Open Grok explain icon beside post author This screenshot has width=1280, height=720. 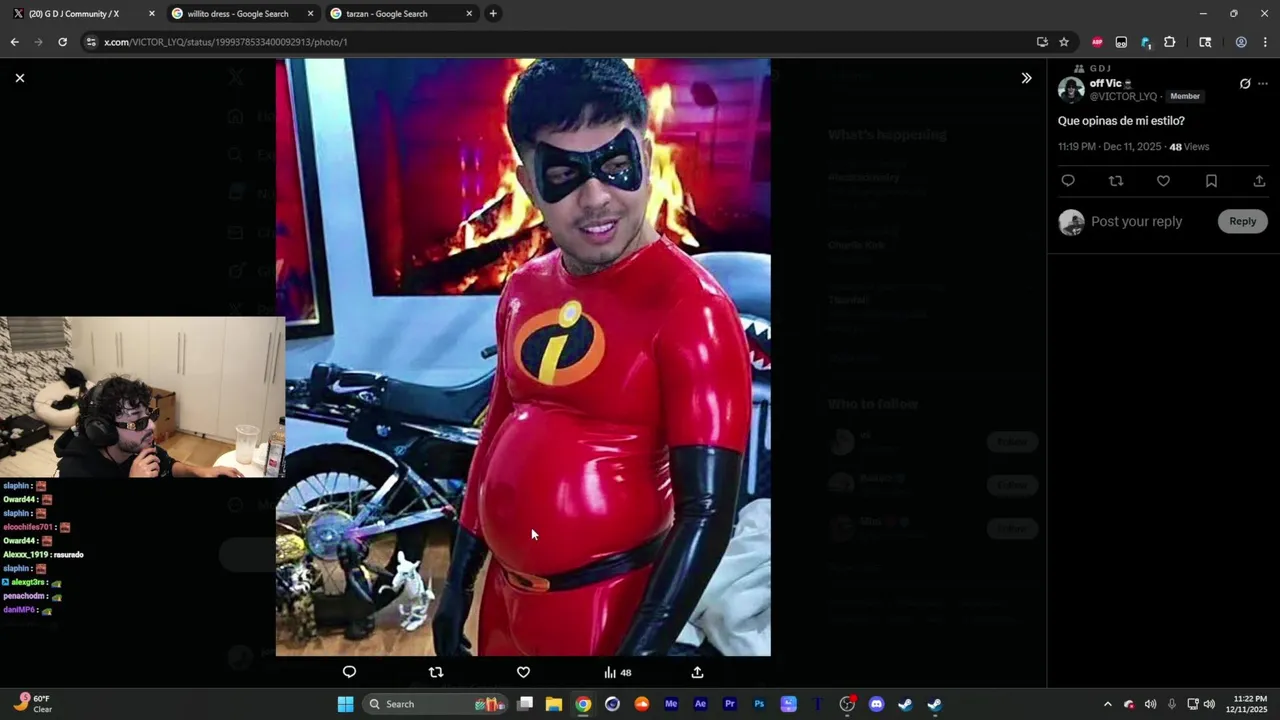(1245, 84)
